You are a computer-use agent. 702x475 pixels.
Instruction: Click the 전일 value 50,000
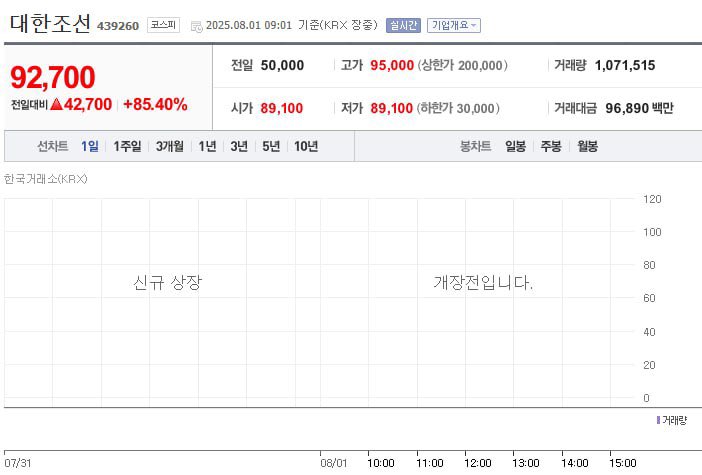tap(282, 65)
